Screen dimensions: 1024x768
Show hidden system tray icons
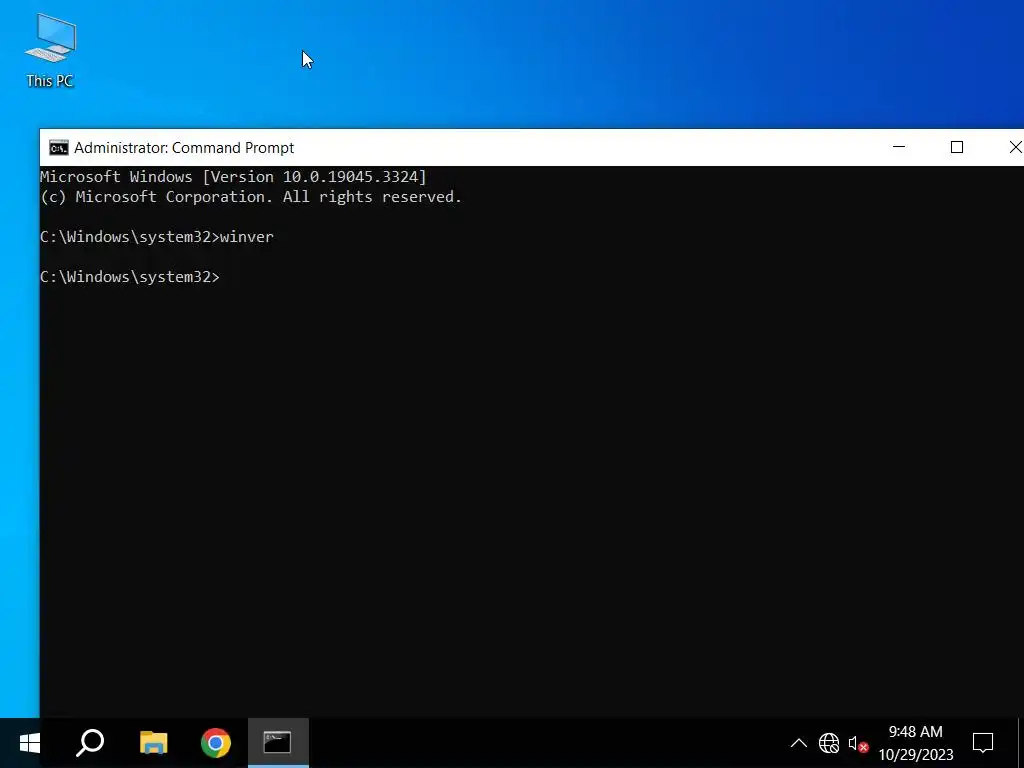(798, 743)
